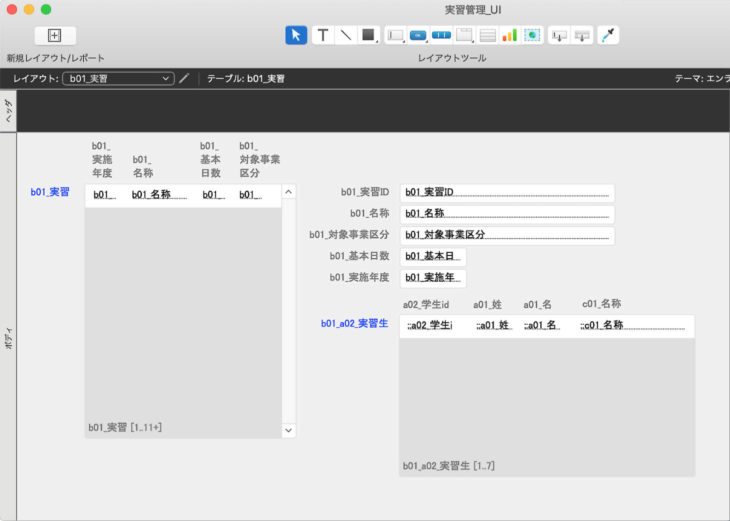Pick the Line drawing tool
Viewport: 730px width, 521px height.
pos(345,35)
